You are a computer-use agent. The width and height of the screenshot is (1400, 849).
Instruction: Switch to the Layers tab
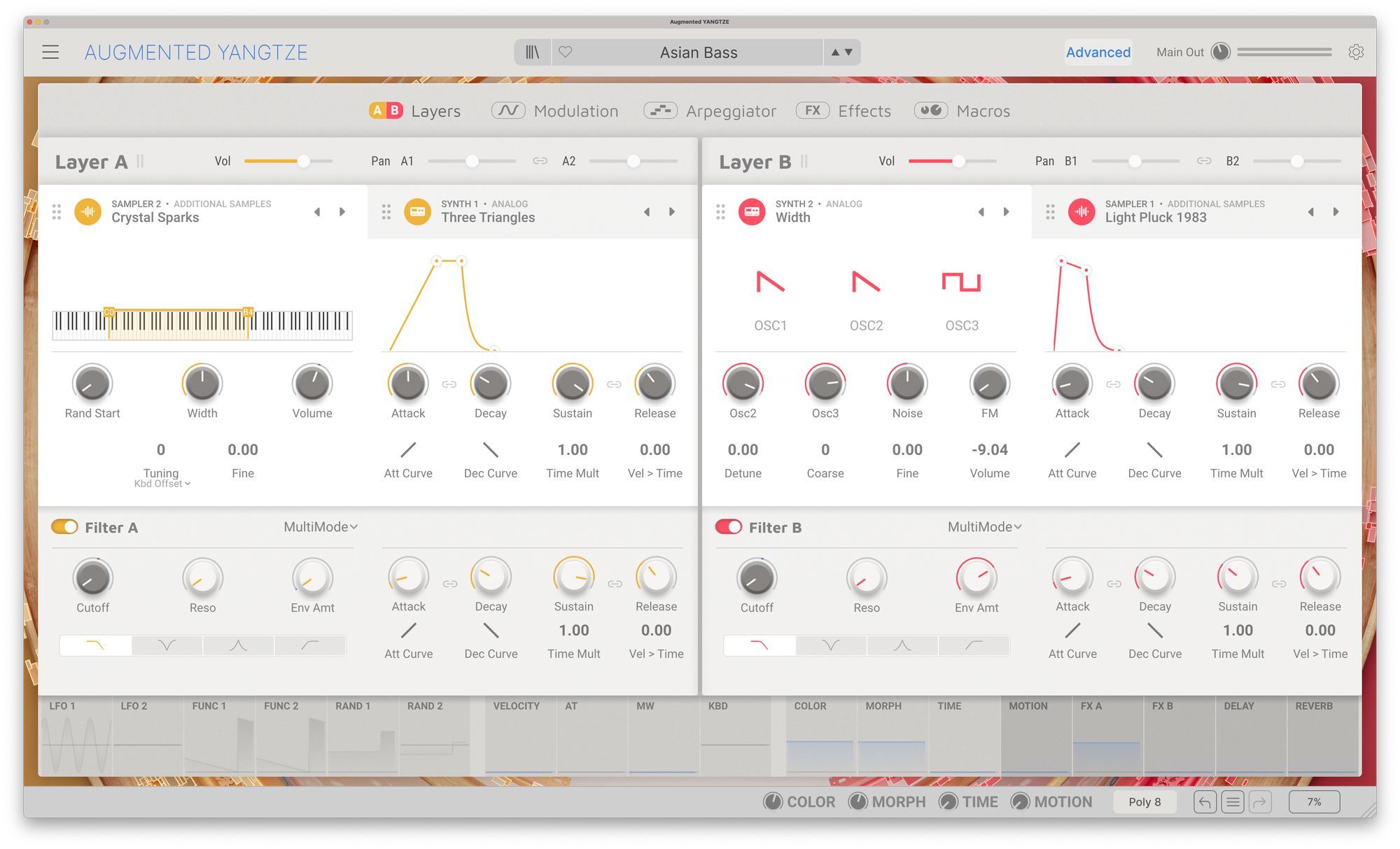[415, 111]
